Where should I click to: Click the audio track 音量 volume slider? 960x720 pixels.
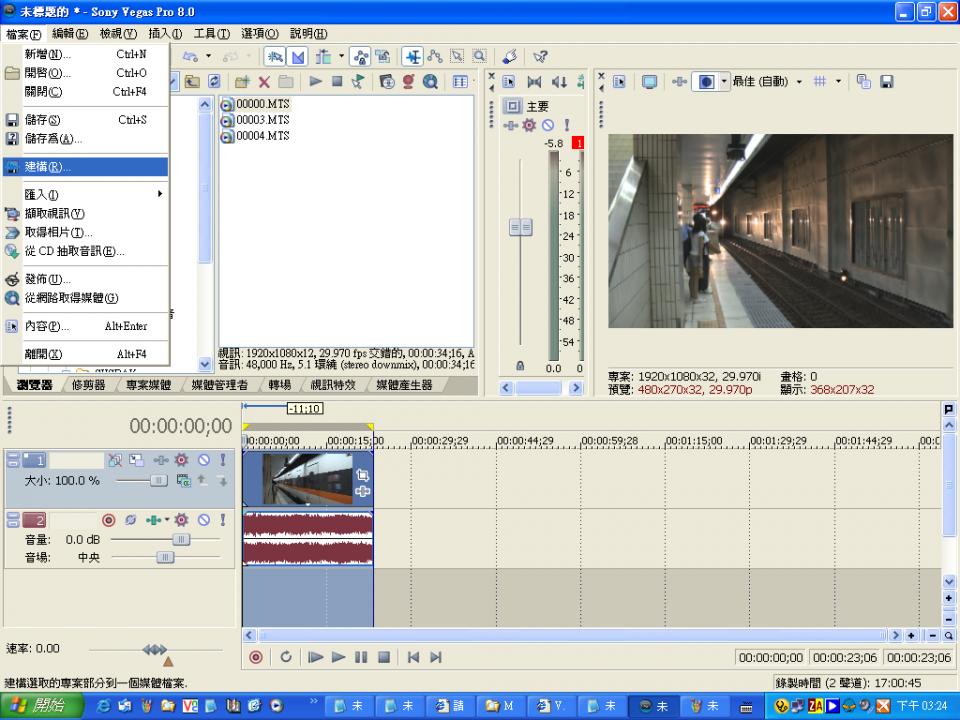click(180, 539)
